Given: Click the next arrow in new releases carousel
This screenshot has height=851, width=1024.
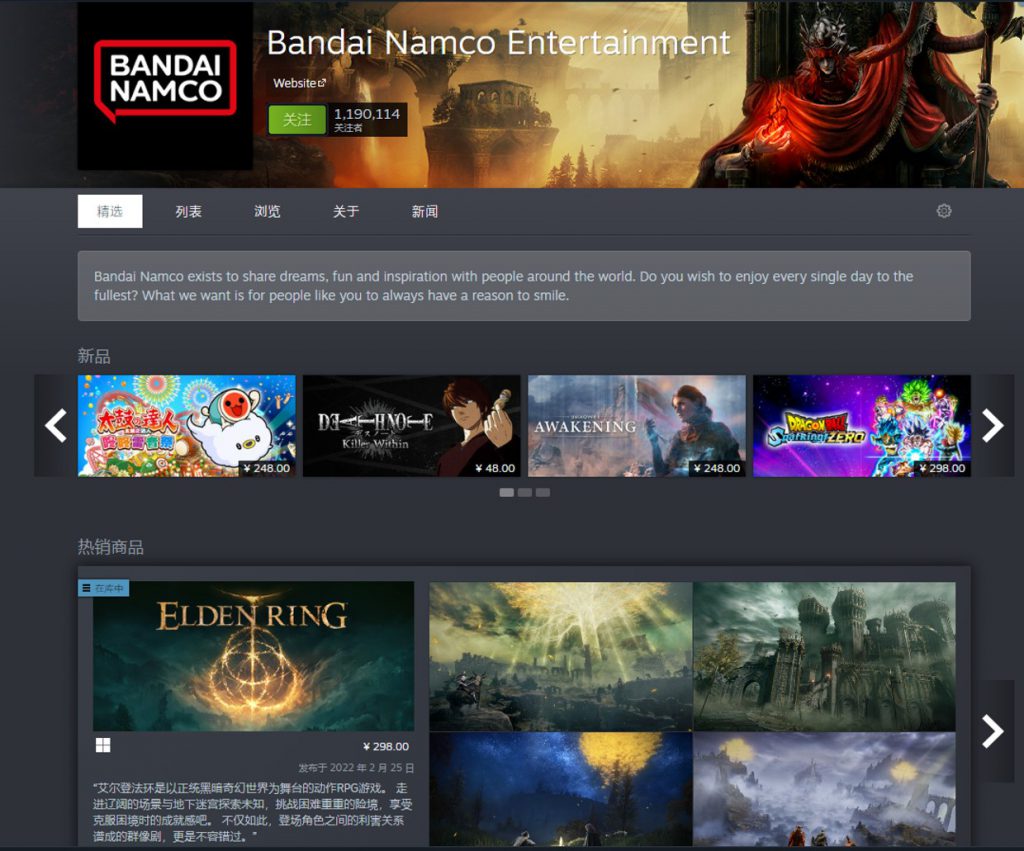Looking at the screenshot, I should (993, 426).
